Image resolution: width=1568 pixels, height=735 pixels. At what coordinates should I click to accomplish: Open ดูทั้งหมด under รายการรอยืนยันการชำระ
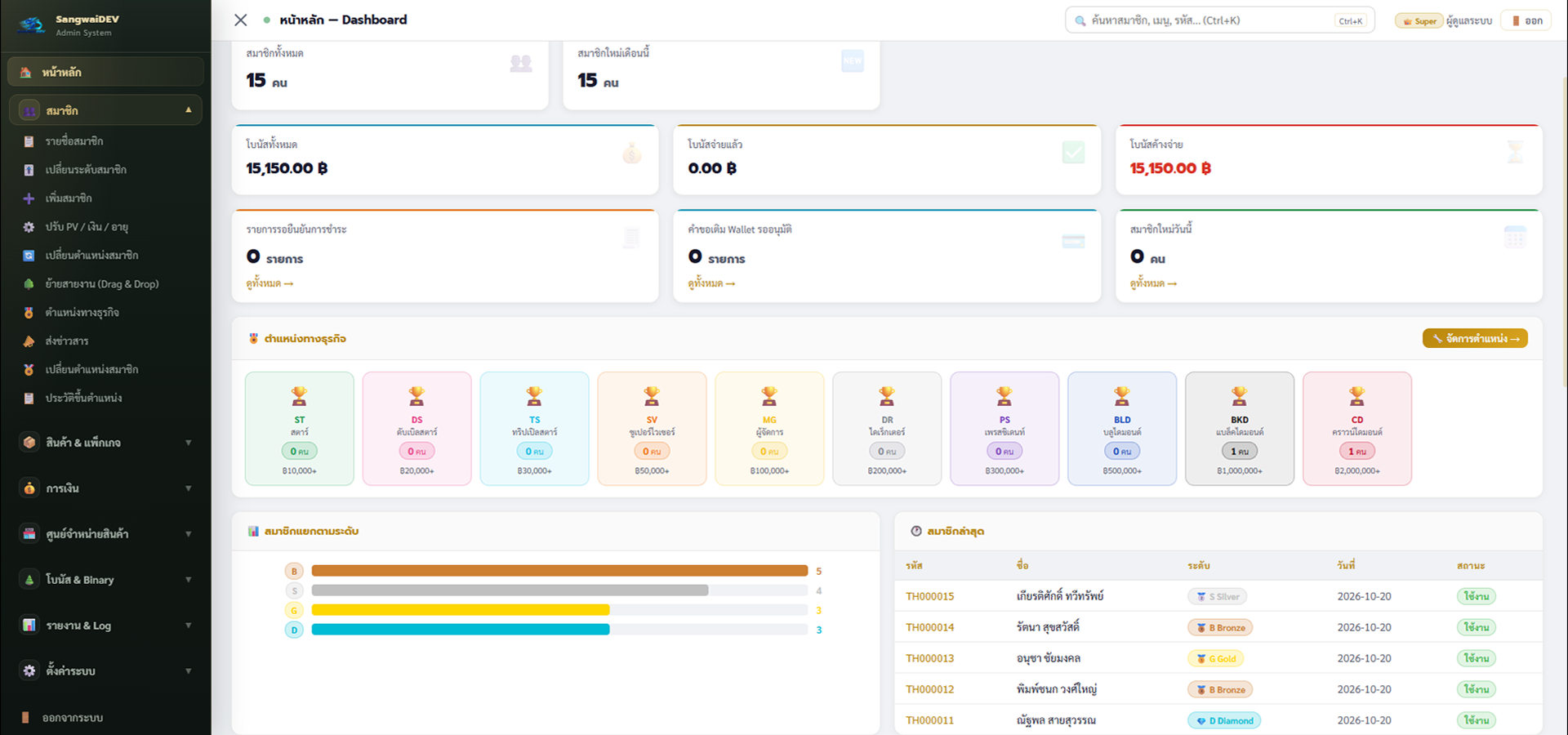point(269,283)
